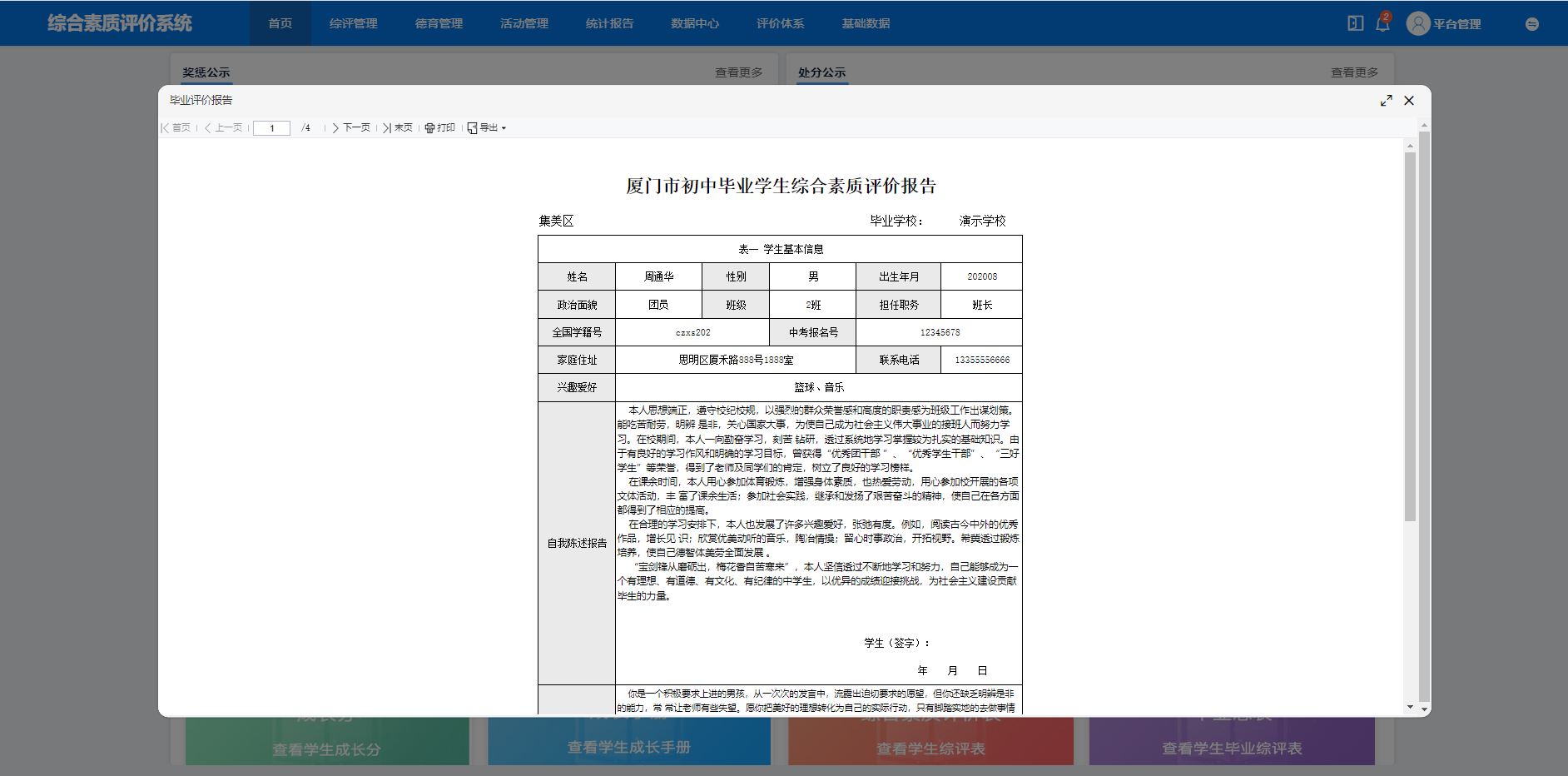1568x776 pixels.
Task: Click the exam number 12345678
Action: click(x=940, y=332)
